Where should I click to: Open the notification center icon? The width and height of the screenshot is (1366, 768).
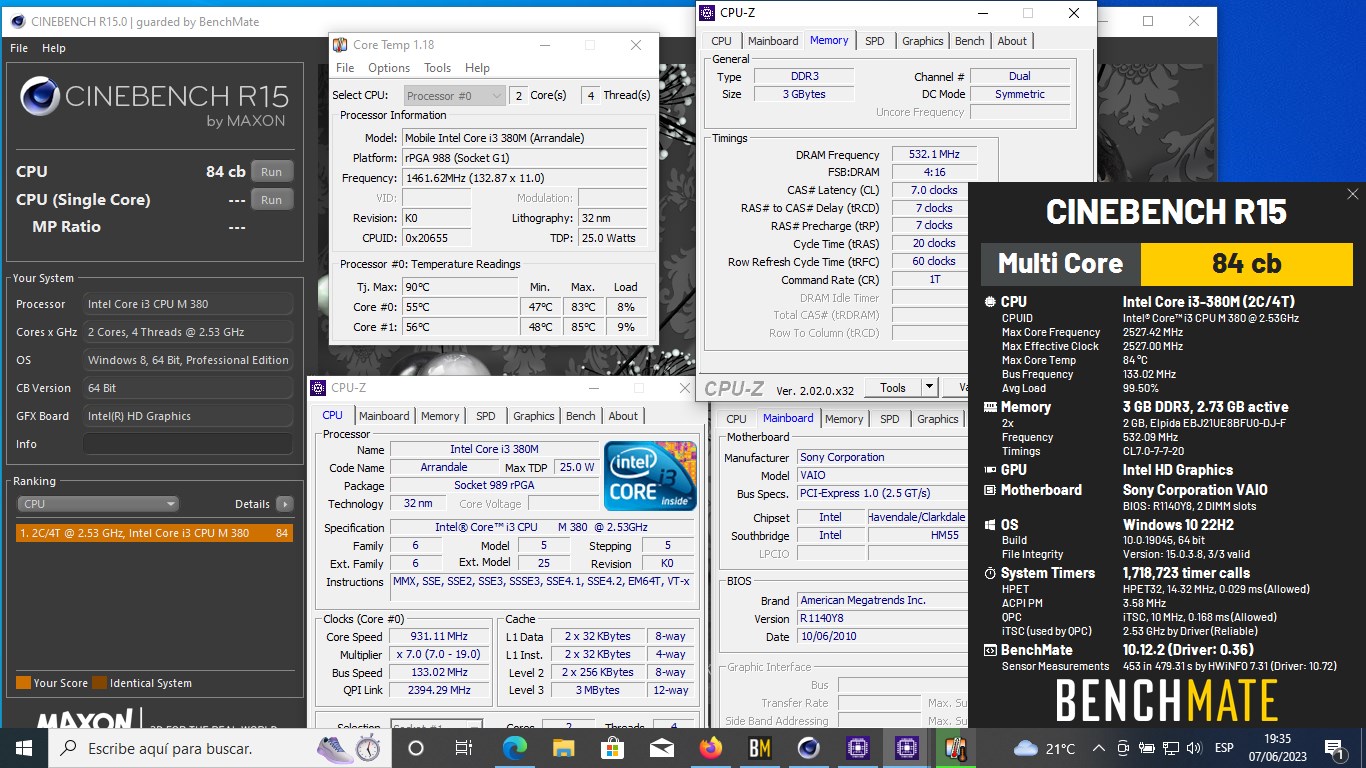1334,748
